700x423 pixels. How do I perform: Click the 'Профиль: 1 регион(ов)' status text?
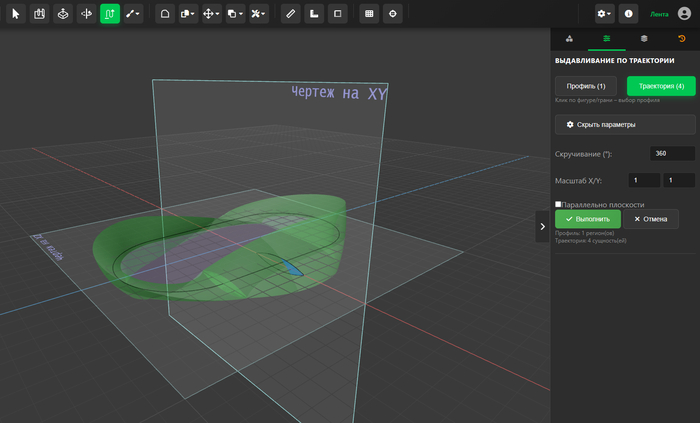pos(584,233)
